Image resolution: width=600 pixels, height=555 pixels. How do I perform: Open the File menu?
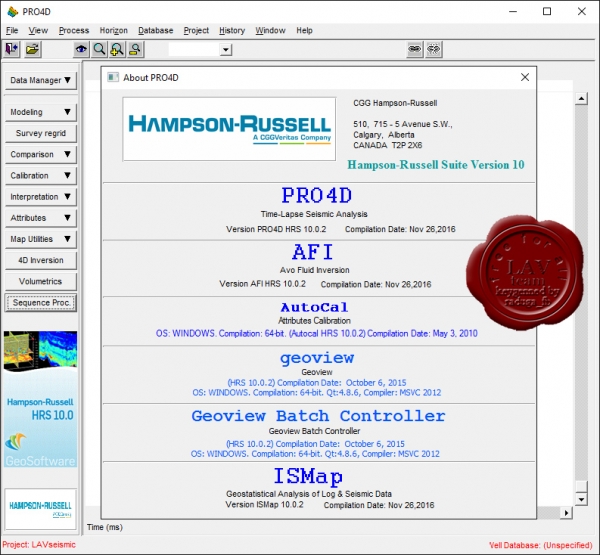(x=12, y=31)
